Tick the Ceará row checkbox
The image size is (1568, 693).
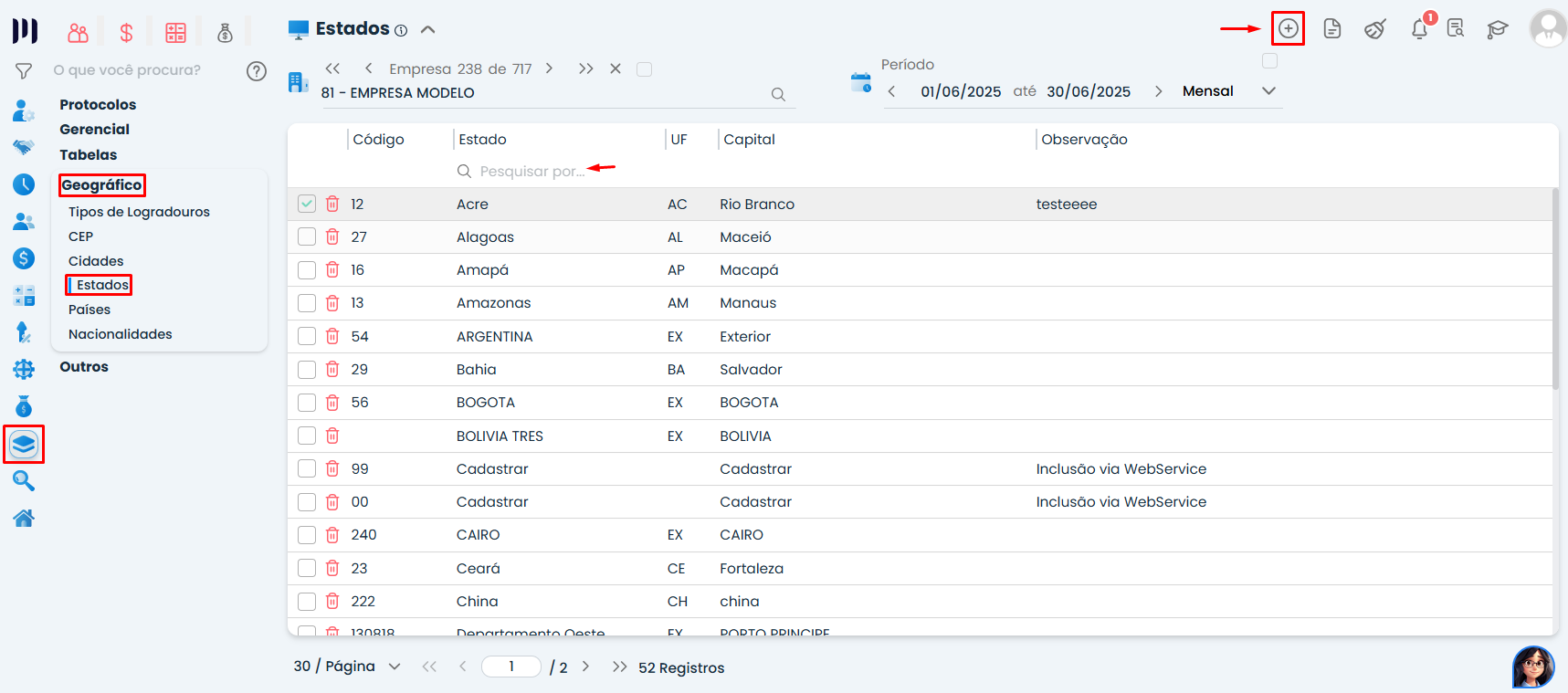pyautogui.click(x=307, y=569)
